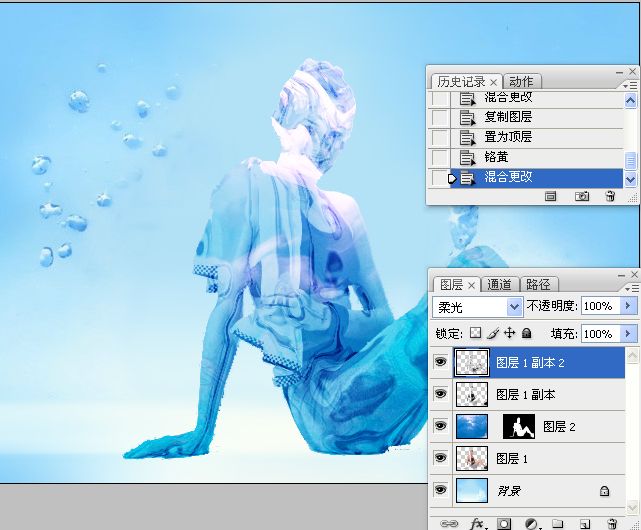Switch to the 通道 tab

[501, 284]
